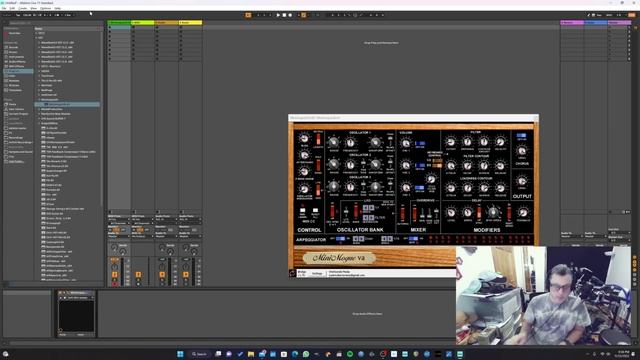Screen dimensions: 640x360
Task: Open MIDI From dropdown on first track
Action: (x=119, y=220)
